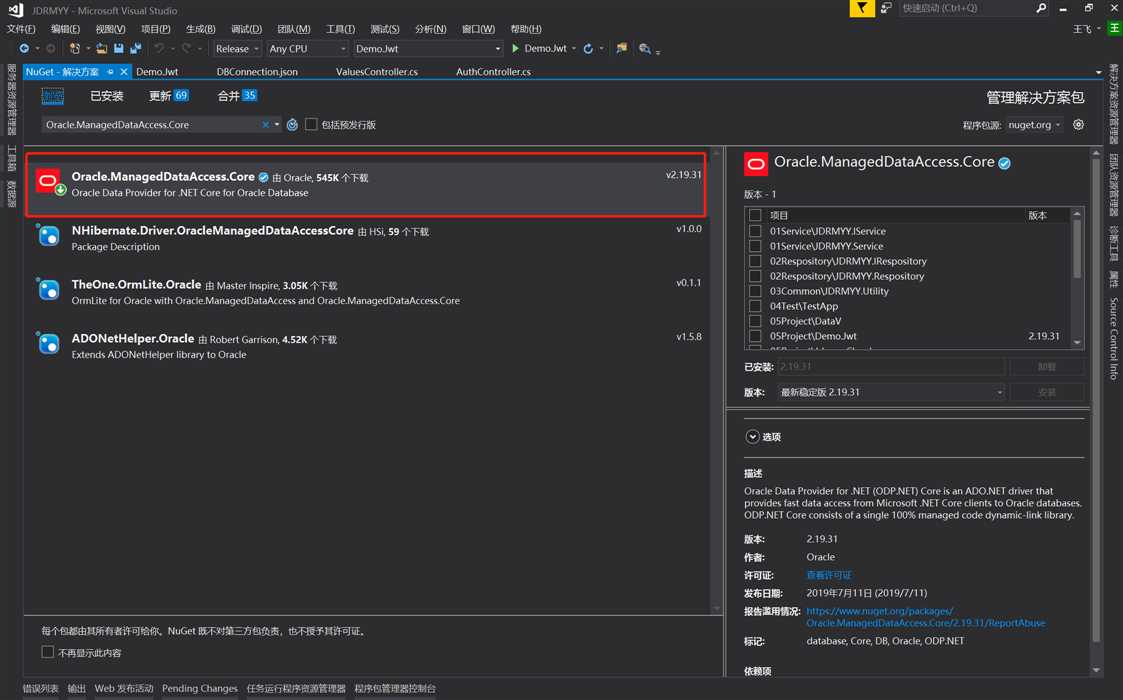Click the NHibernate driver package icon
The height and width of the screenshot is (700, 1123).
[x=49, y=236]
